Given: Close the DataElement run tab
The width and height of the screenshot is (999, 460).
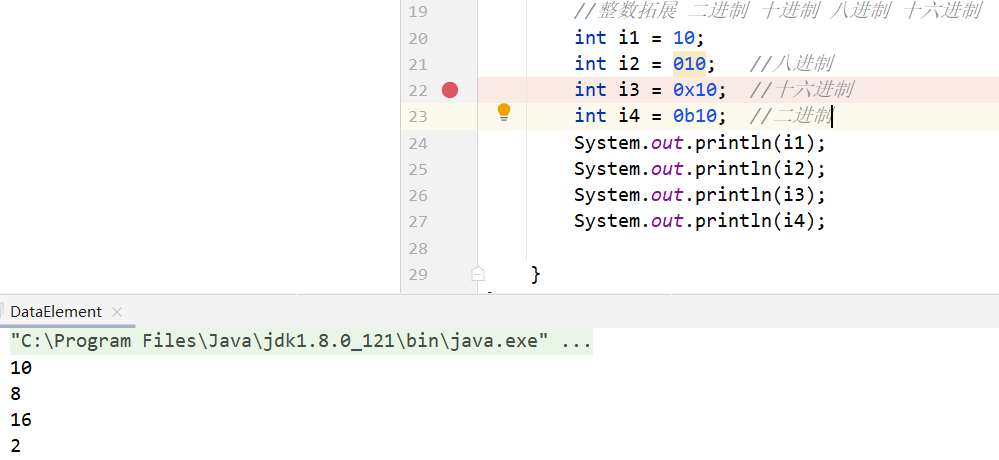Looking at the screenshot, I should point(117,312).
